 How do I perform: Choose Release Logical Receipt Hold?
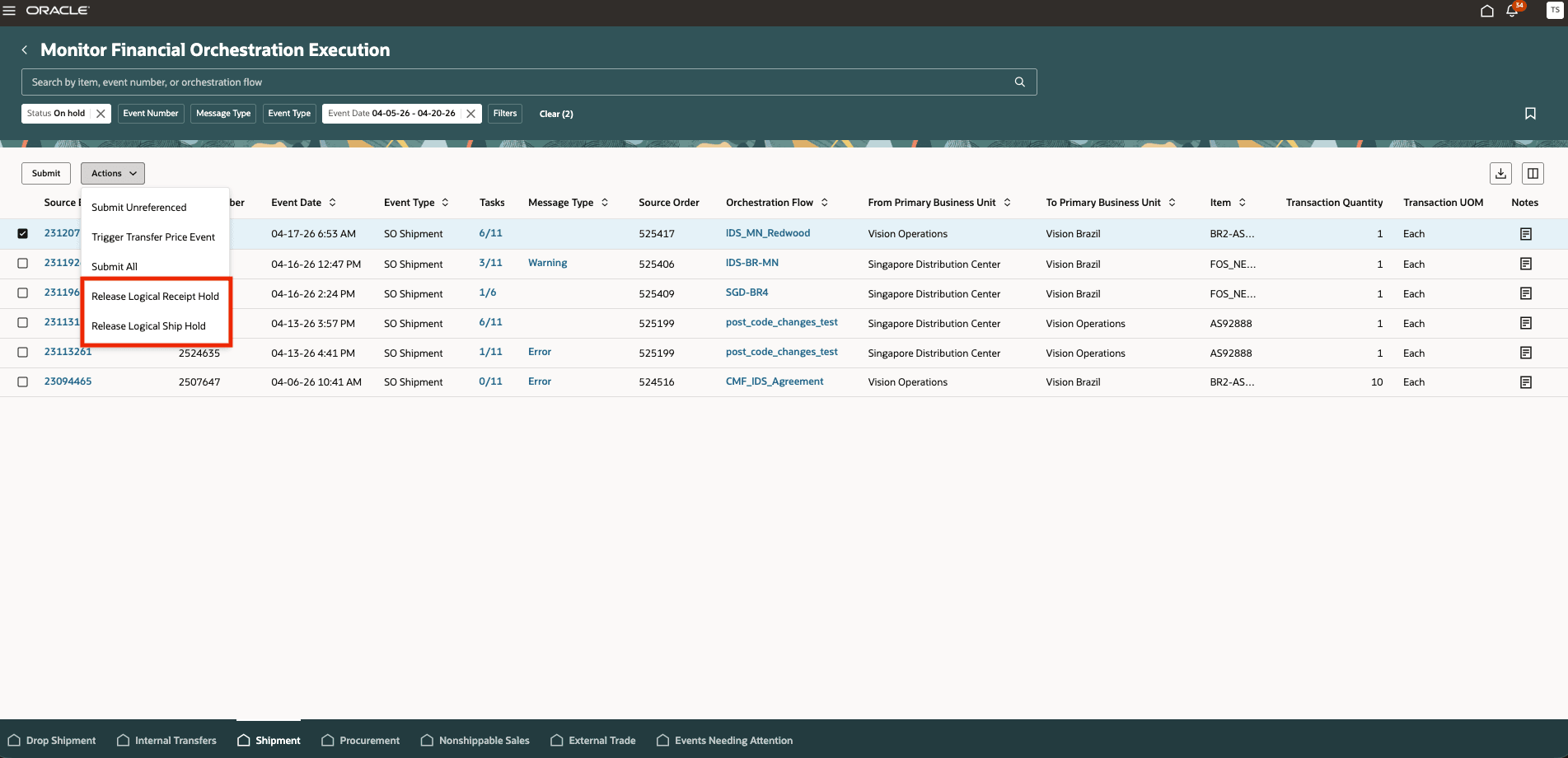(155, 297)
